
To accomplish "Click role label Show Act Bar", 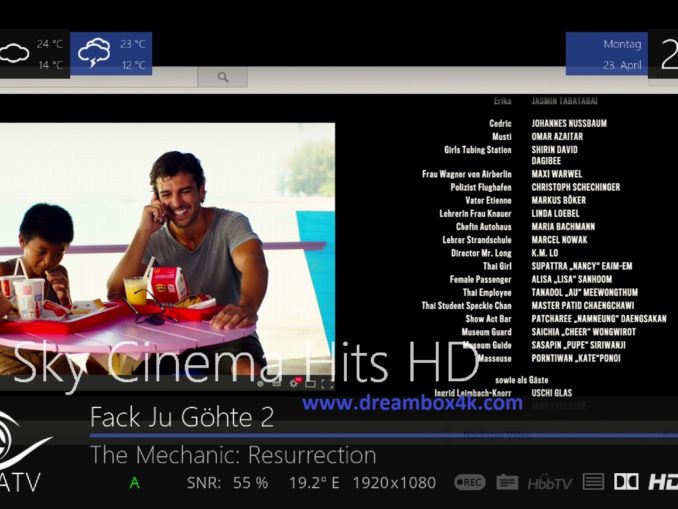I will click(x=488, y=319).
